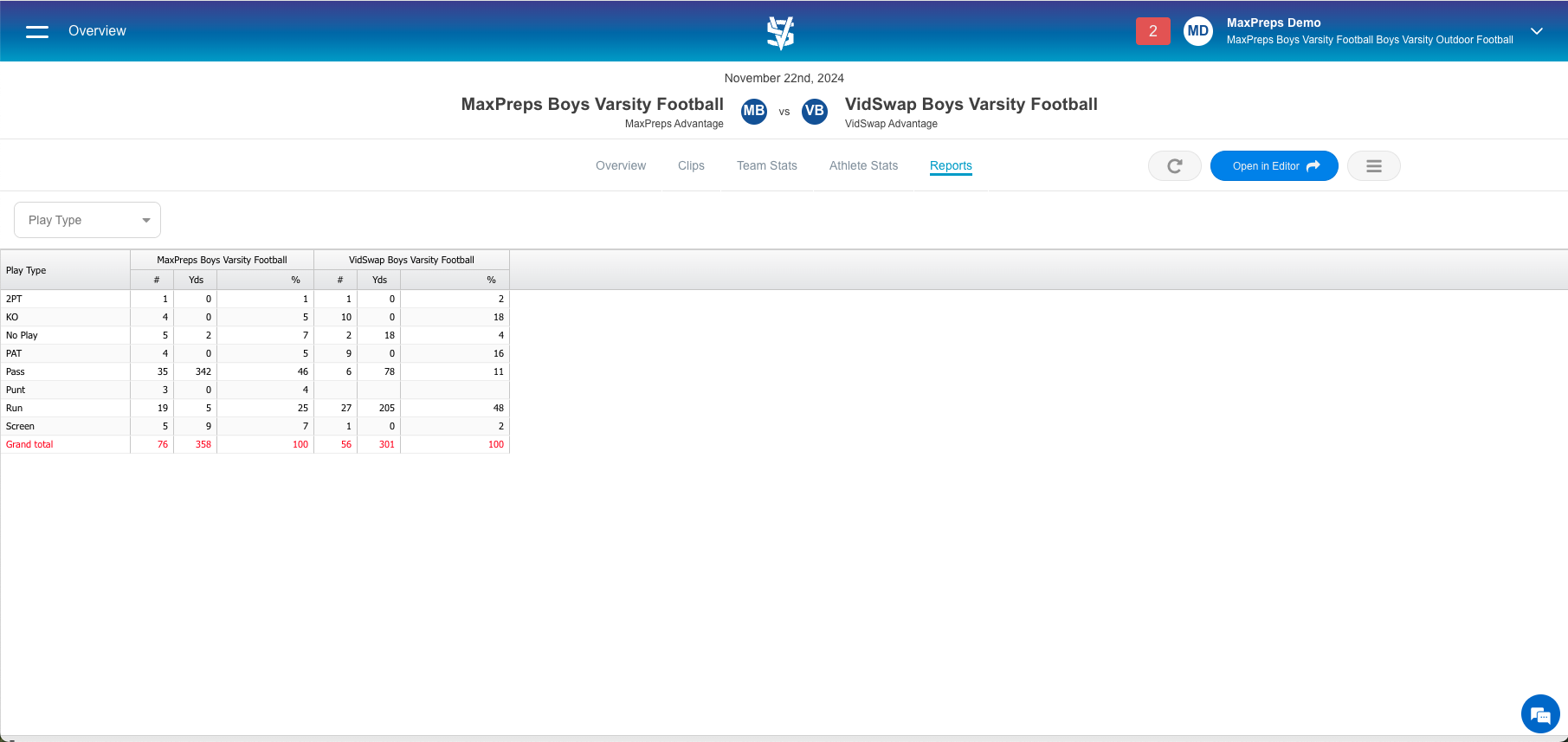
Task: Click VidSwap Boys Varsity Football table header
Action: pos(411,260)
